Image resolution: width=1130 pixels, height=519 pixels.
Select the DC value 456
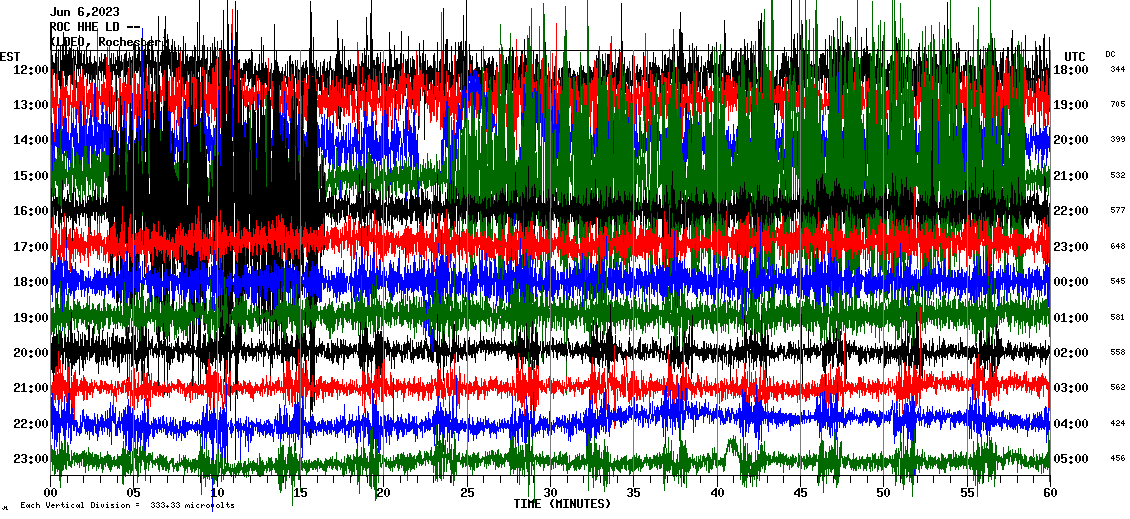pos(1117,459)
